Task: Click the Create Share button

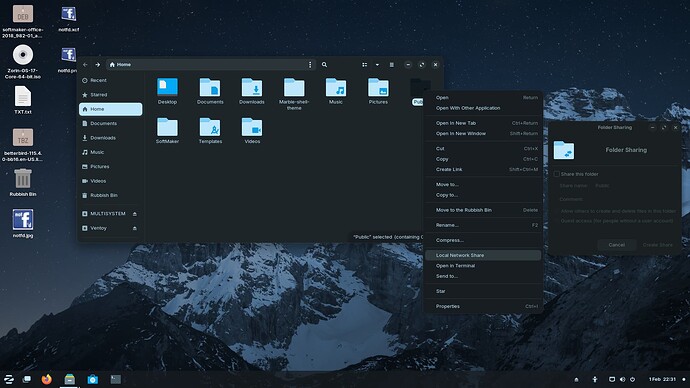Action: 657,245
